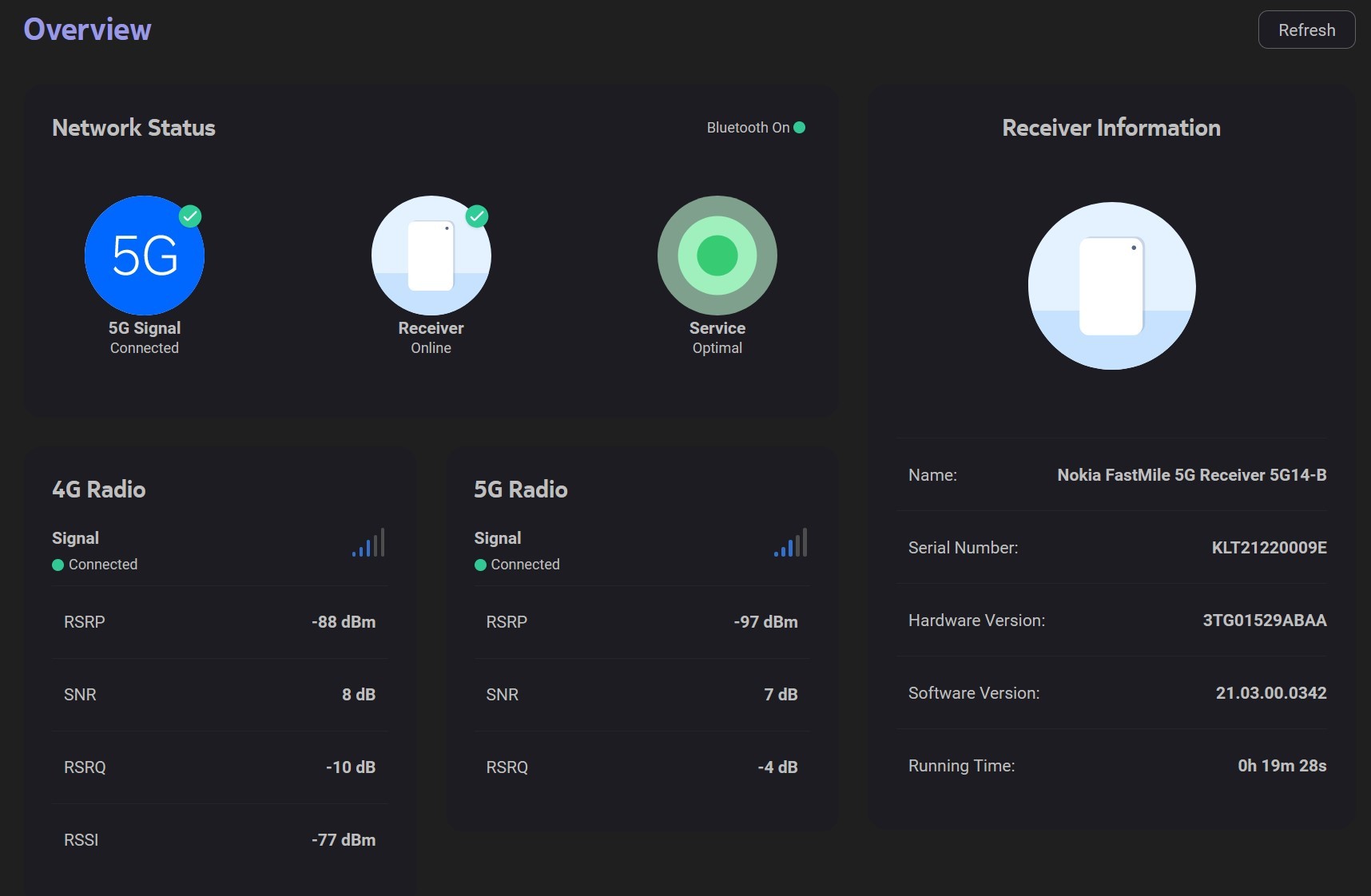Click the 4G RSSI -77 dBm row
Image resolution: width=1371 pixels, height=896 pixels.
tap(220, 840)
